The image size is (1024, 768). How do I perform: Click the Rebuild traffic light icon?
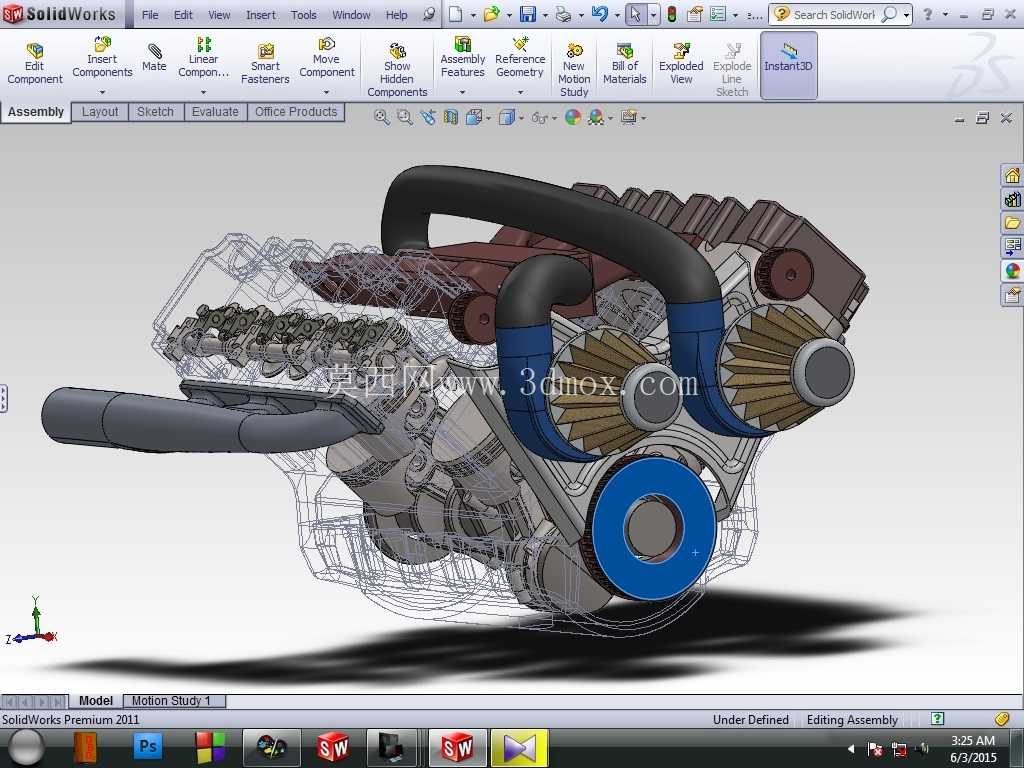tap(671, 14)
